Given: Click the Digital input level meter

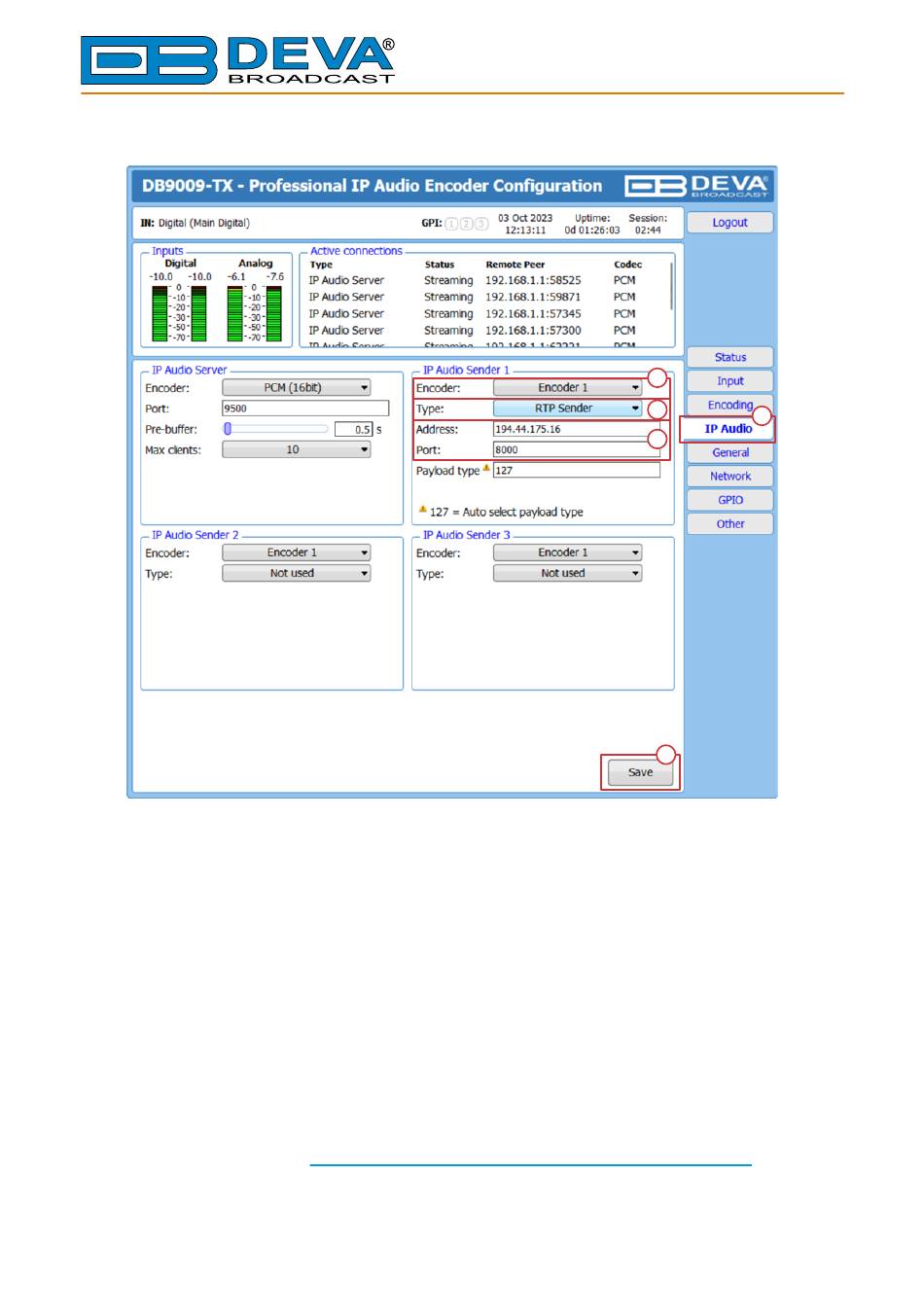Looking at the screenshot, I should click(180, 312).
